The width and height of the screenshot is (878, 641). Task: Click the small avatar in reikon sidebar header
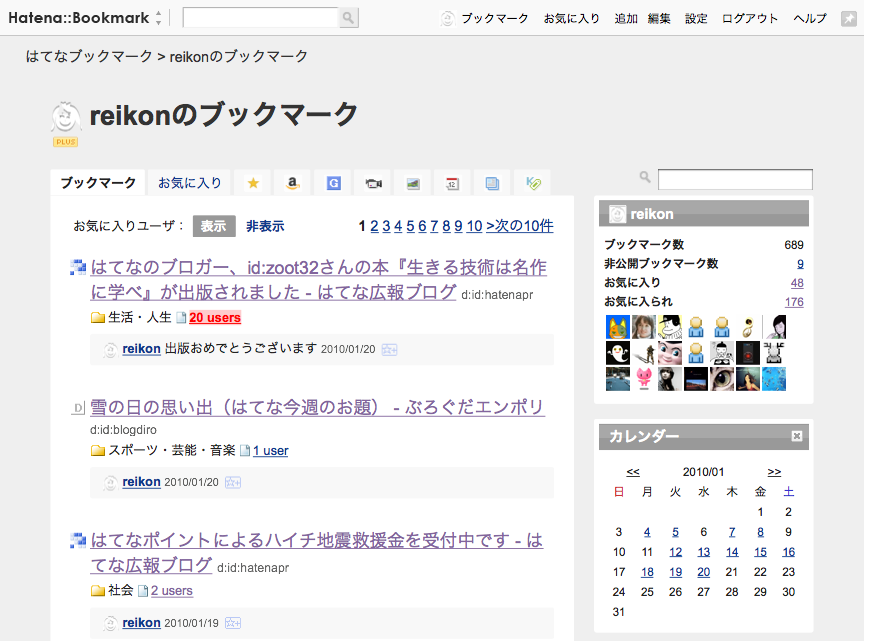click(x=617, y=214)
